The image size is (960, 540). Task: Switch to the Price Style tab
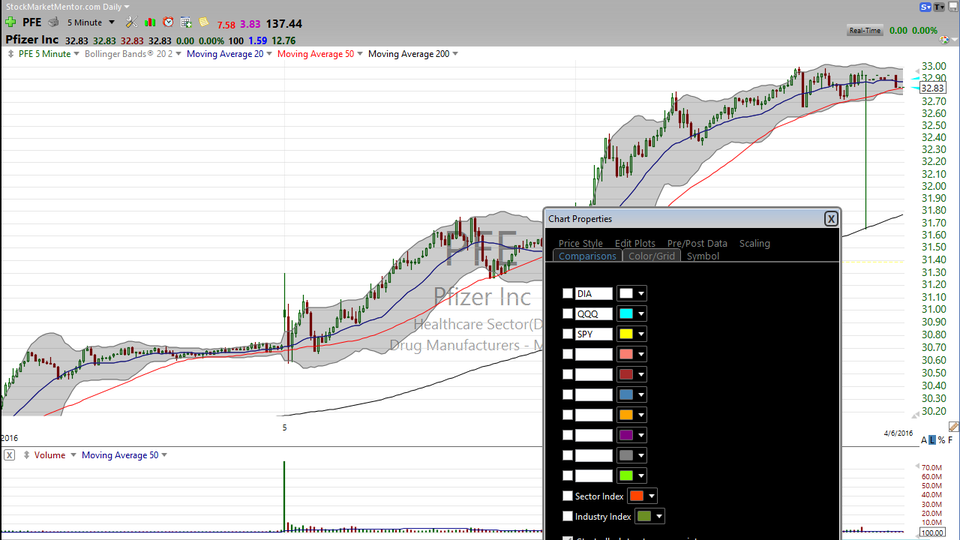580,243
